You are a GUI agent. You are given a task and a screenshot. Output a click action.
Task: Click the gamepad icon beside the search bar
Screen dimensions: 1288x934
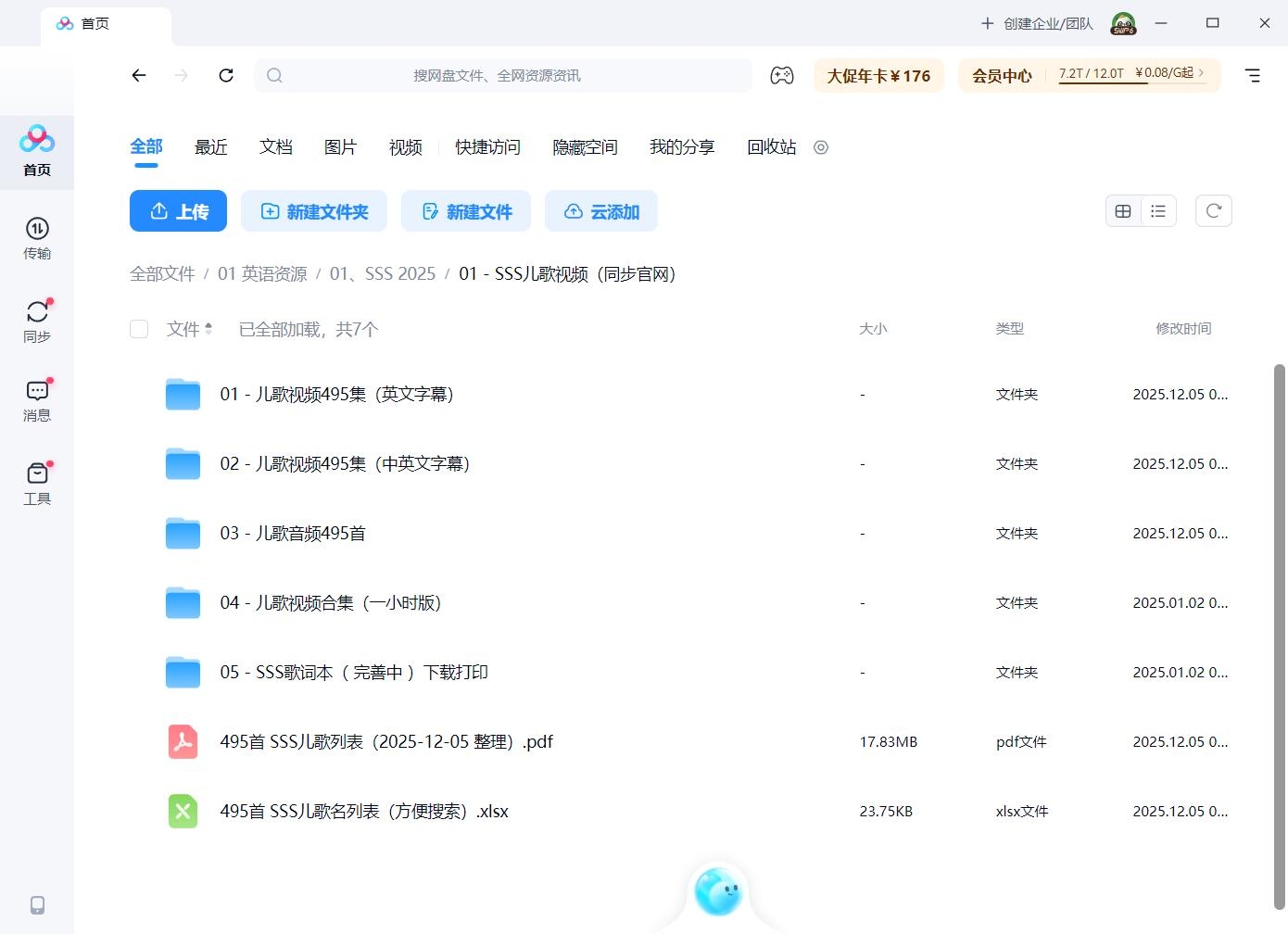[781, 75]
